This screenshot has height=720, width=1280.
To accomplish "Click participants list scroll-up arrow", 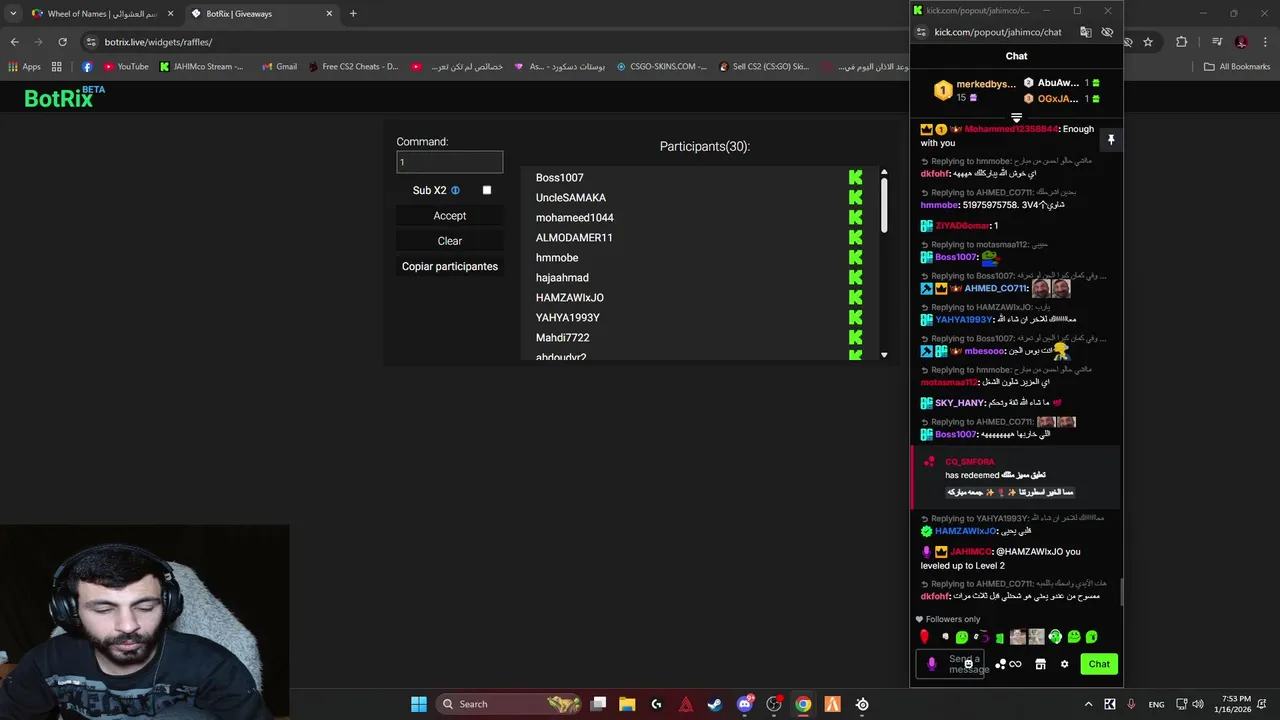I will (884, 172).
